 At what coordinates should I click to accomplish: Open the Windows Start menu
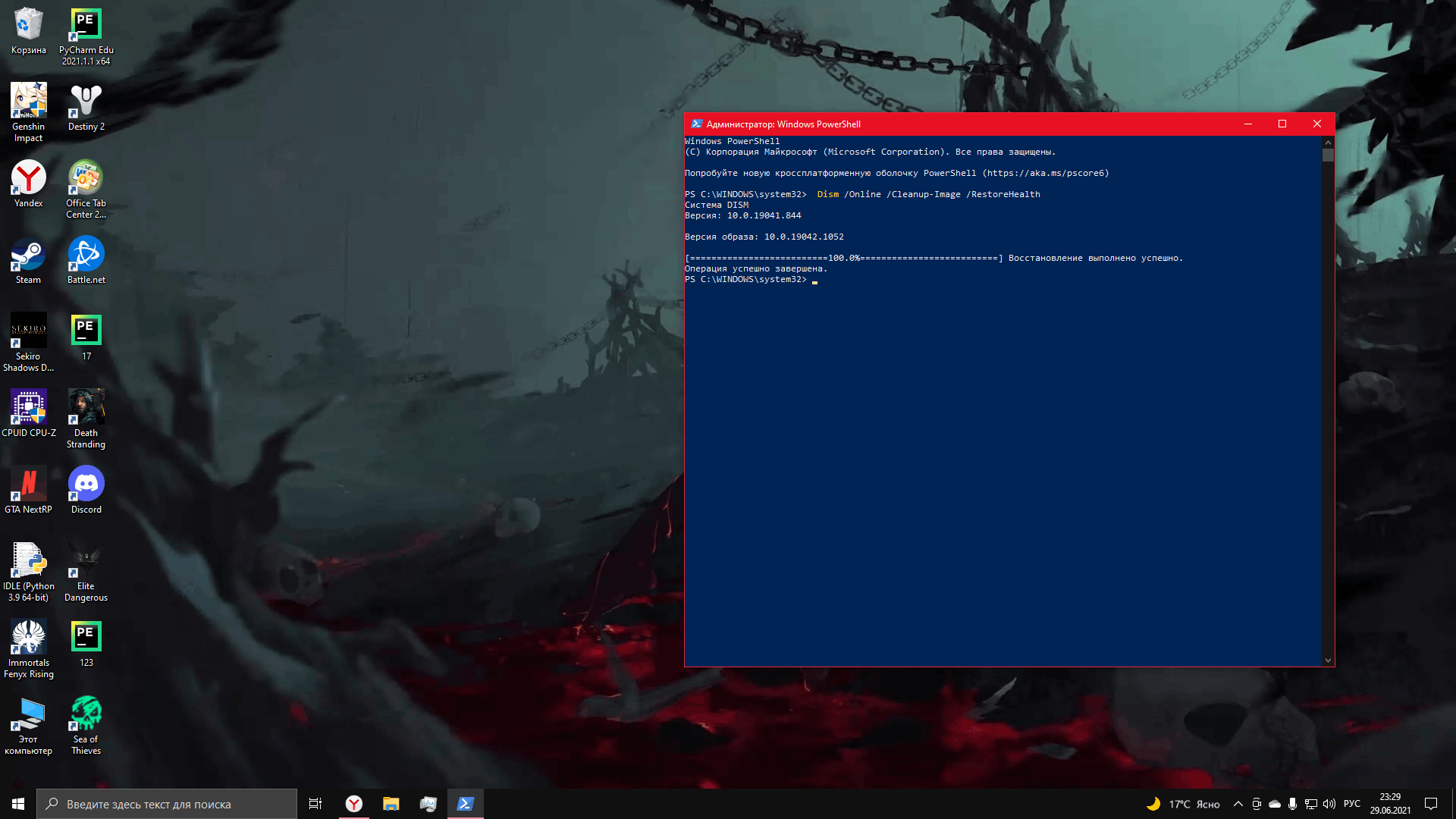click(18, 804)
